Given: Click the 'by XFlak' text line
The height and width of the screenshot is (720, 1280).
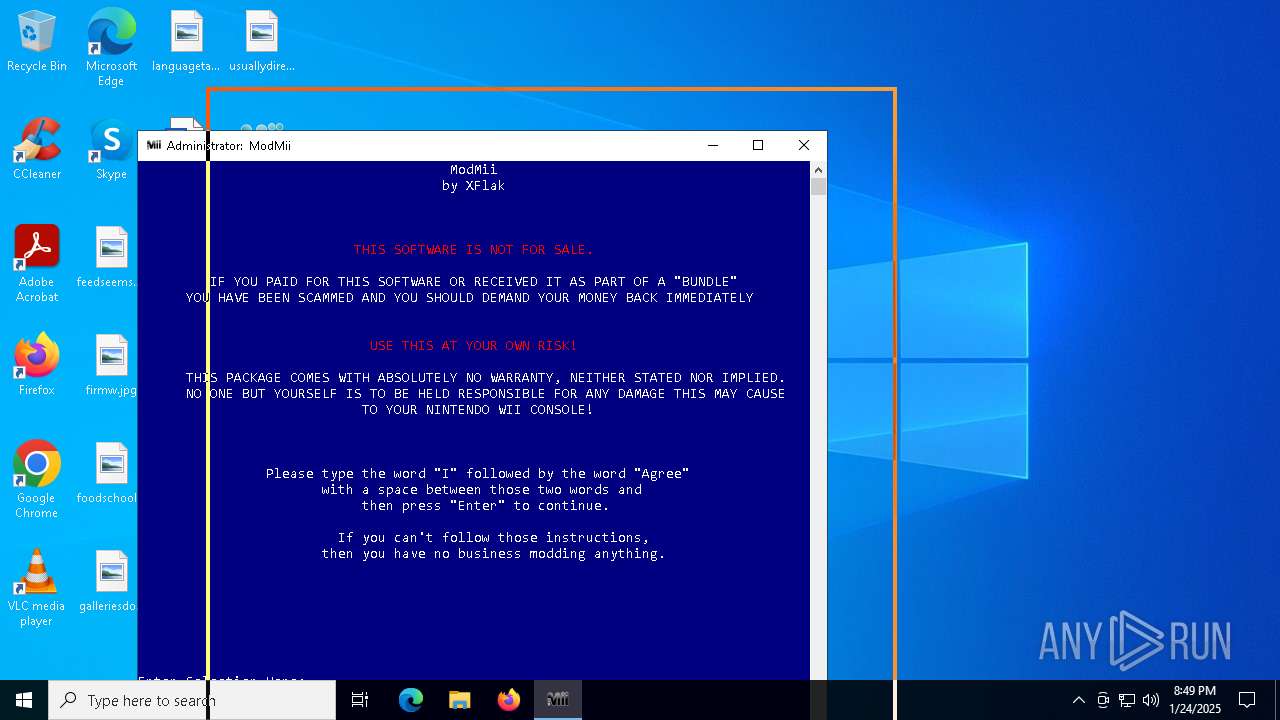Looking at the screenshot, I should [x=473, y=186].
